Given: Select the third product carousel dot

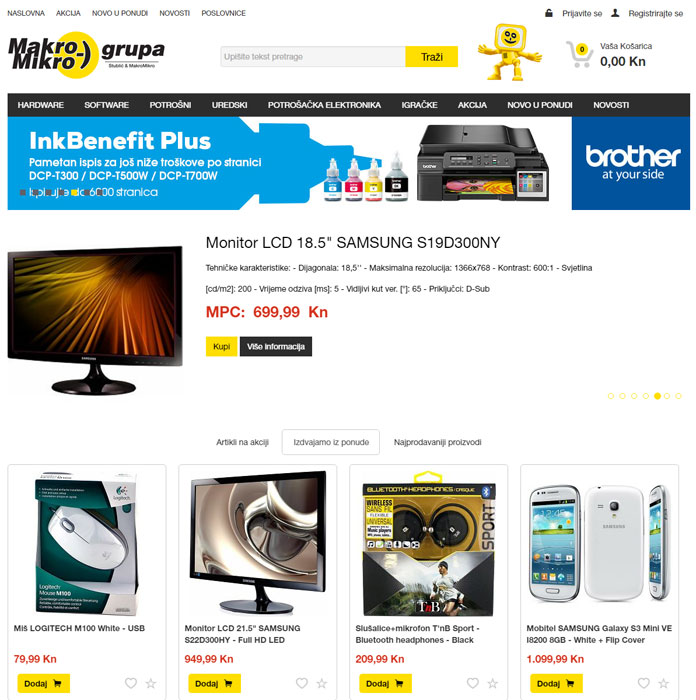Looking at the screenshot, I should coord(634,396).
